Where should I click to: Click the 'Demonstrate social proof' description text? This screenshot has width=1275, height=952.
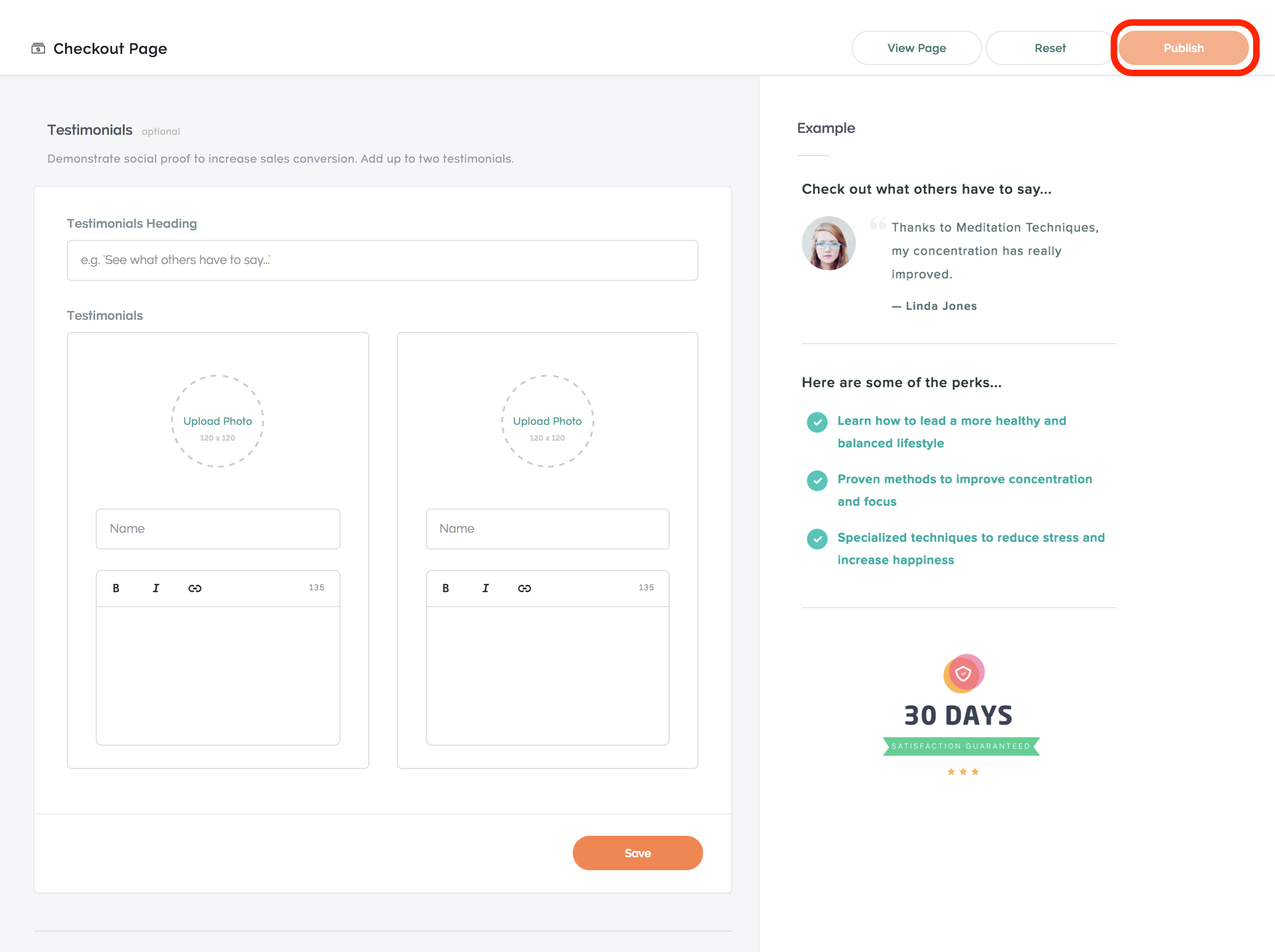pos(281,159)
